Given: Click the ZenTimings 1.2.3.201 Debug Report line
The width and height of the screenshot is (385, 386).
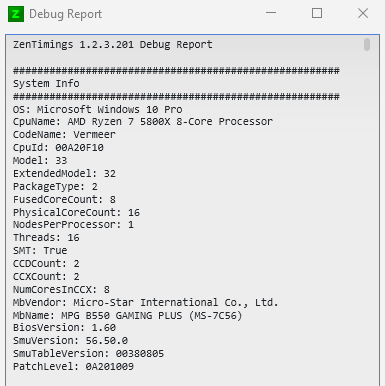Looking at the screenshot, I should [x=113, y=45].
